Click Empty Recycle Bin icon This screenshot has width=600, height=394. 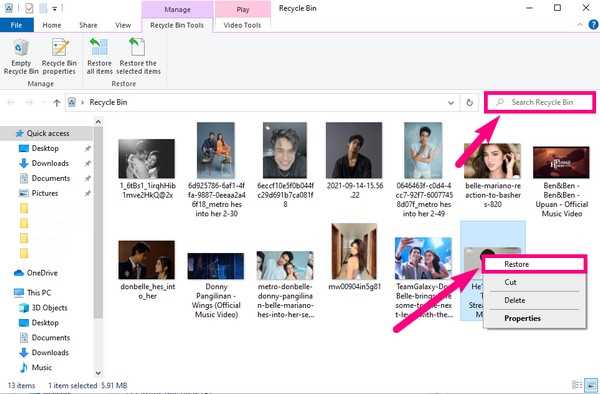click(x=21, y=57)
